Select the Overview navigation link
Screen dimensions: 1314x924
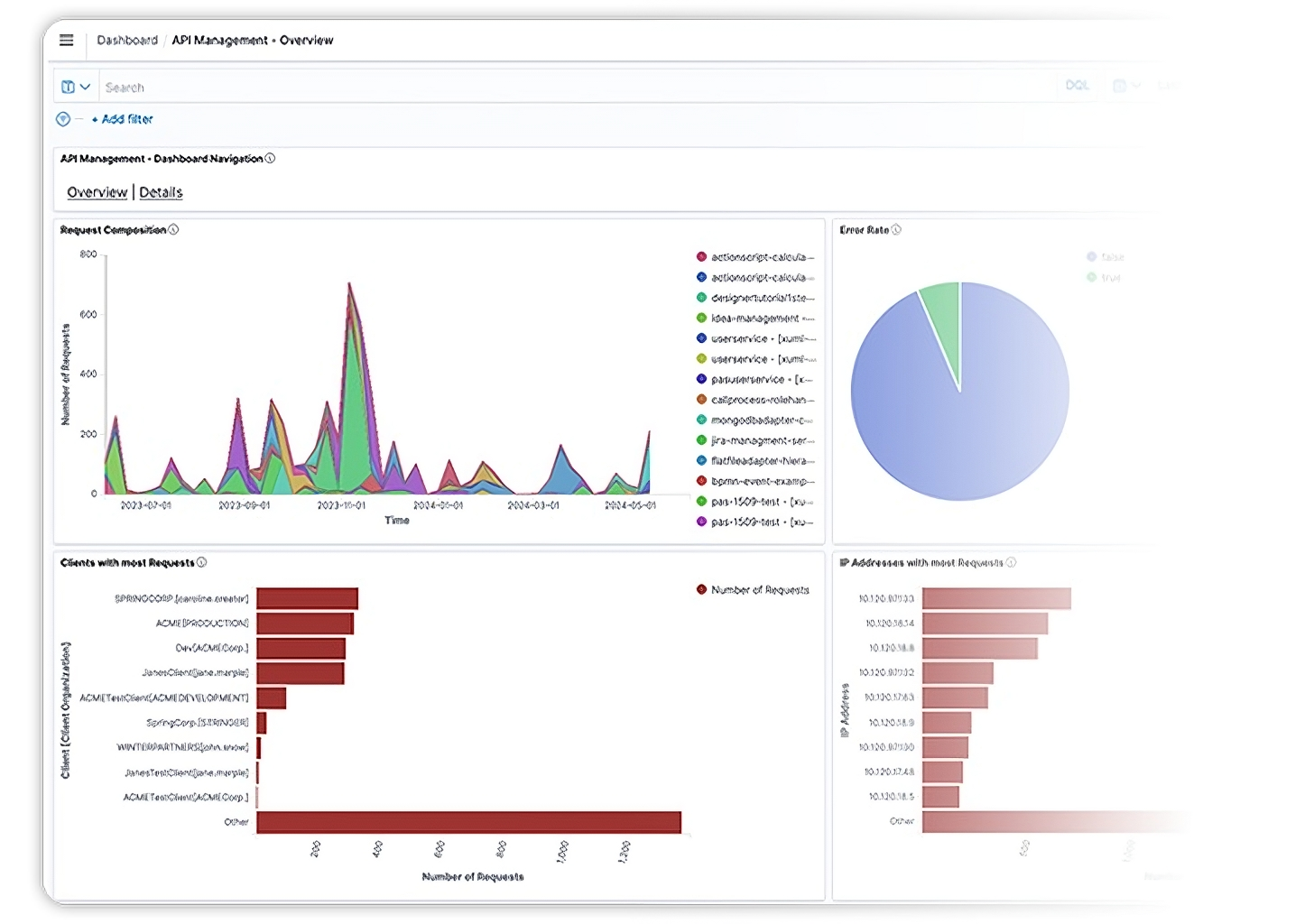point(97,192)
